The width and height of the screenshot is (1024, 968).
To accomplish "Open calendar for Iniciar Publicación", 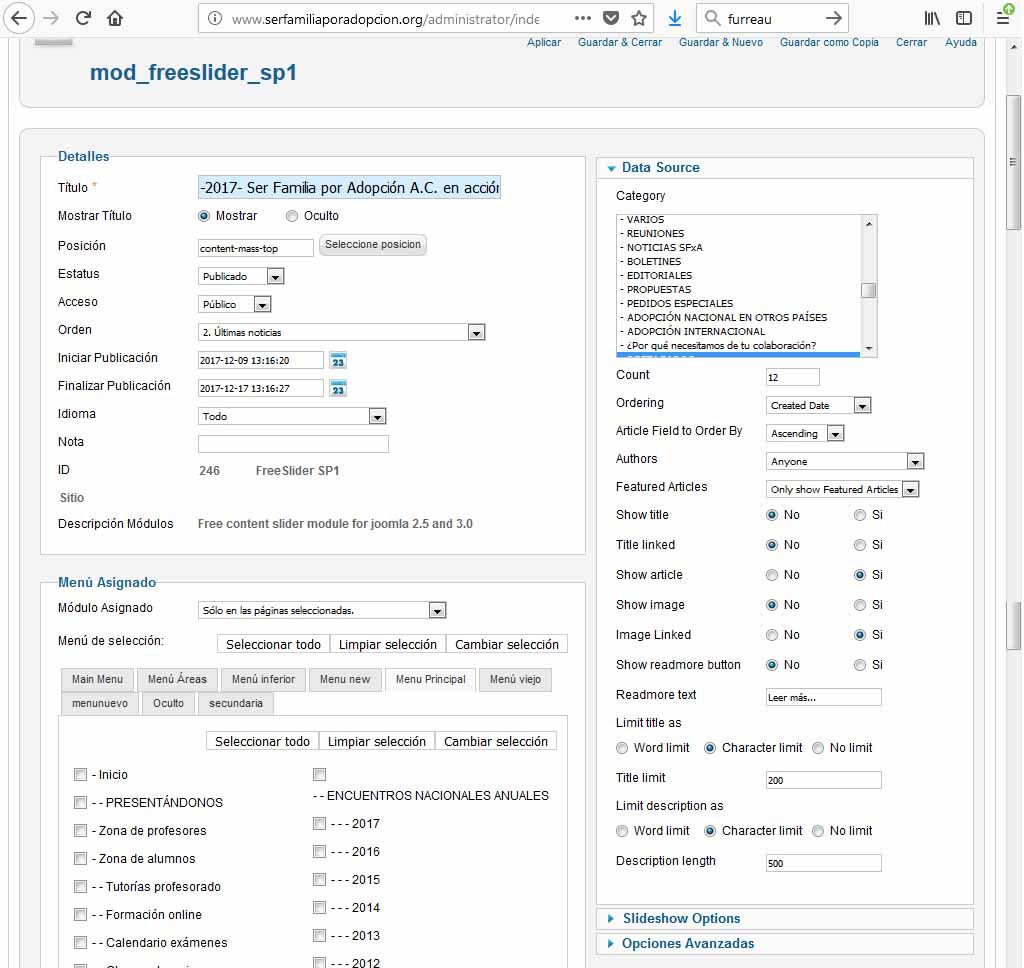I will [x=338, y=361].
